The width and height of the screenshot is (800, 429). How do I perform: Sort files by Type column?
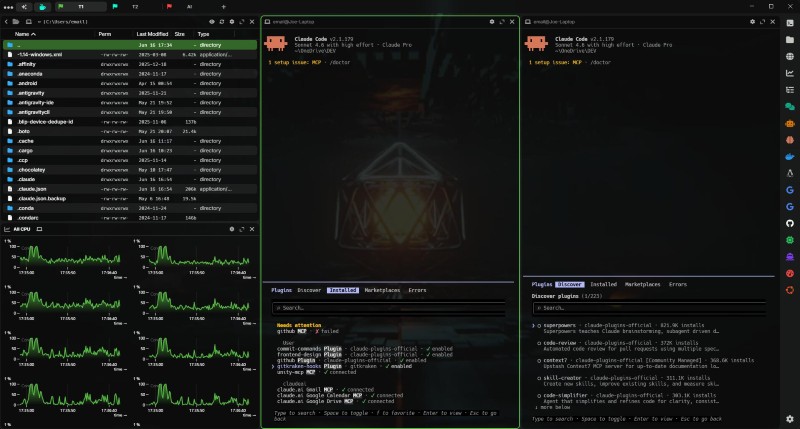pyautogui.click(x=203, y=34)
